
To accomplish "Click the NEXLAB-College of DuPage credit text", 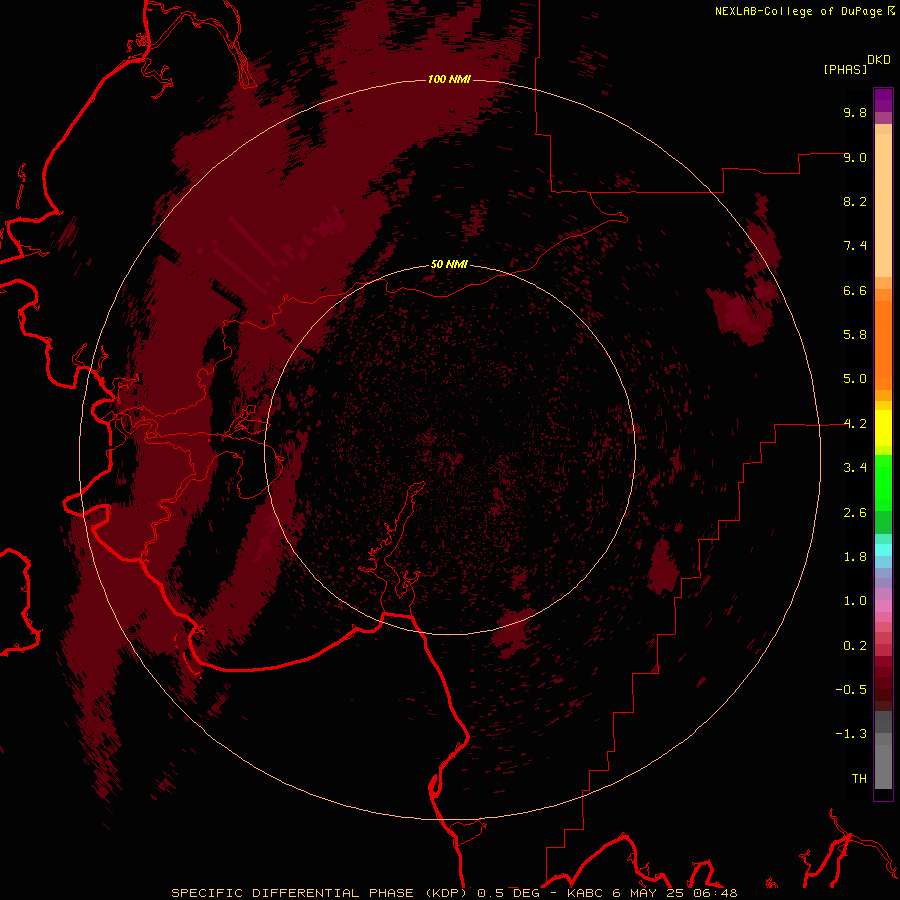I will [798, 11].
